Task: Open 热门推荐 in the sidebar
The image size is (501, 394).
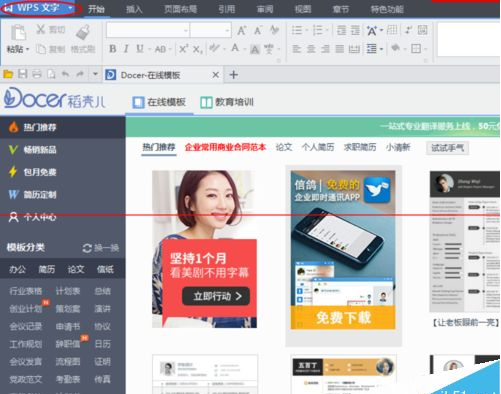Action: click(63, 127)
